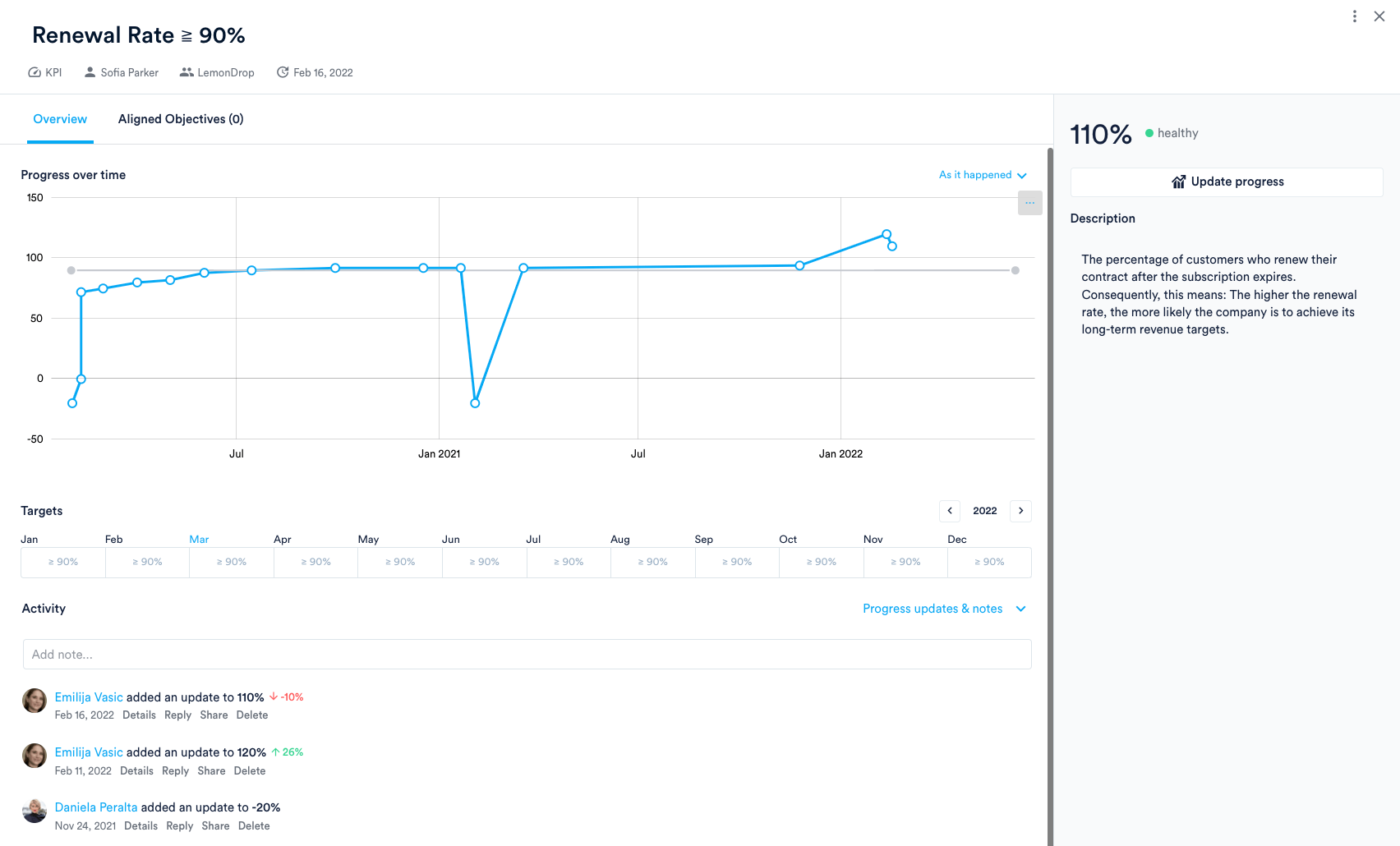Show previous year's targets with left chevron
1400x846 pixels.
coord(949,511)
